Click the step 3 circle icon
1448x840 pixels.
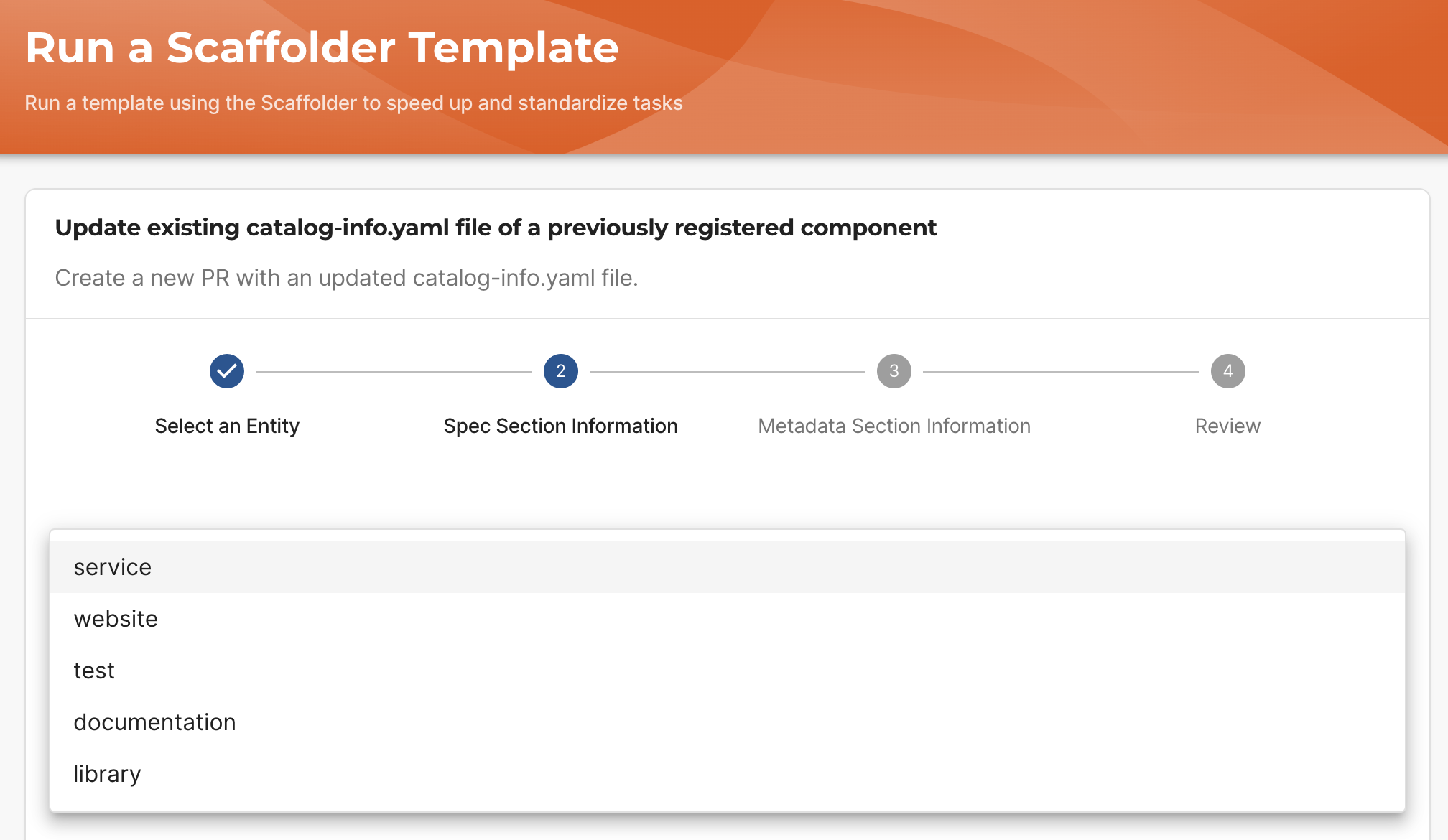(893, 371)
